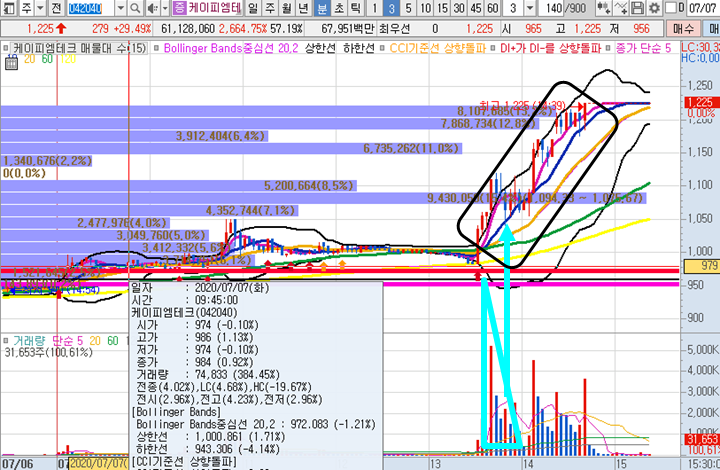Image resolution: width=720 pixels, height=470 pixels.
Task: Click the 13 time axis marker
Action: [x=435, y=464]
